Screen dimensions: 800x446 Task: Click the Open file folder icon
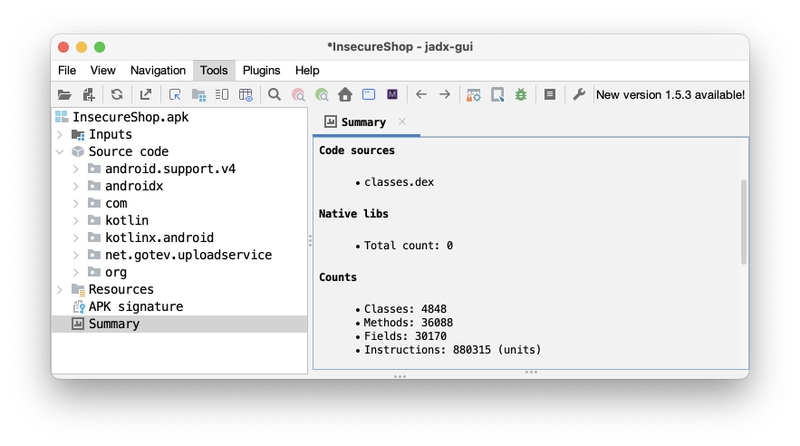click(64, 94)
